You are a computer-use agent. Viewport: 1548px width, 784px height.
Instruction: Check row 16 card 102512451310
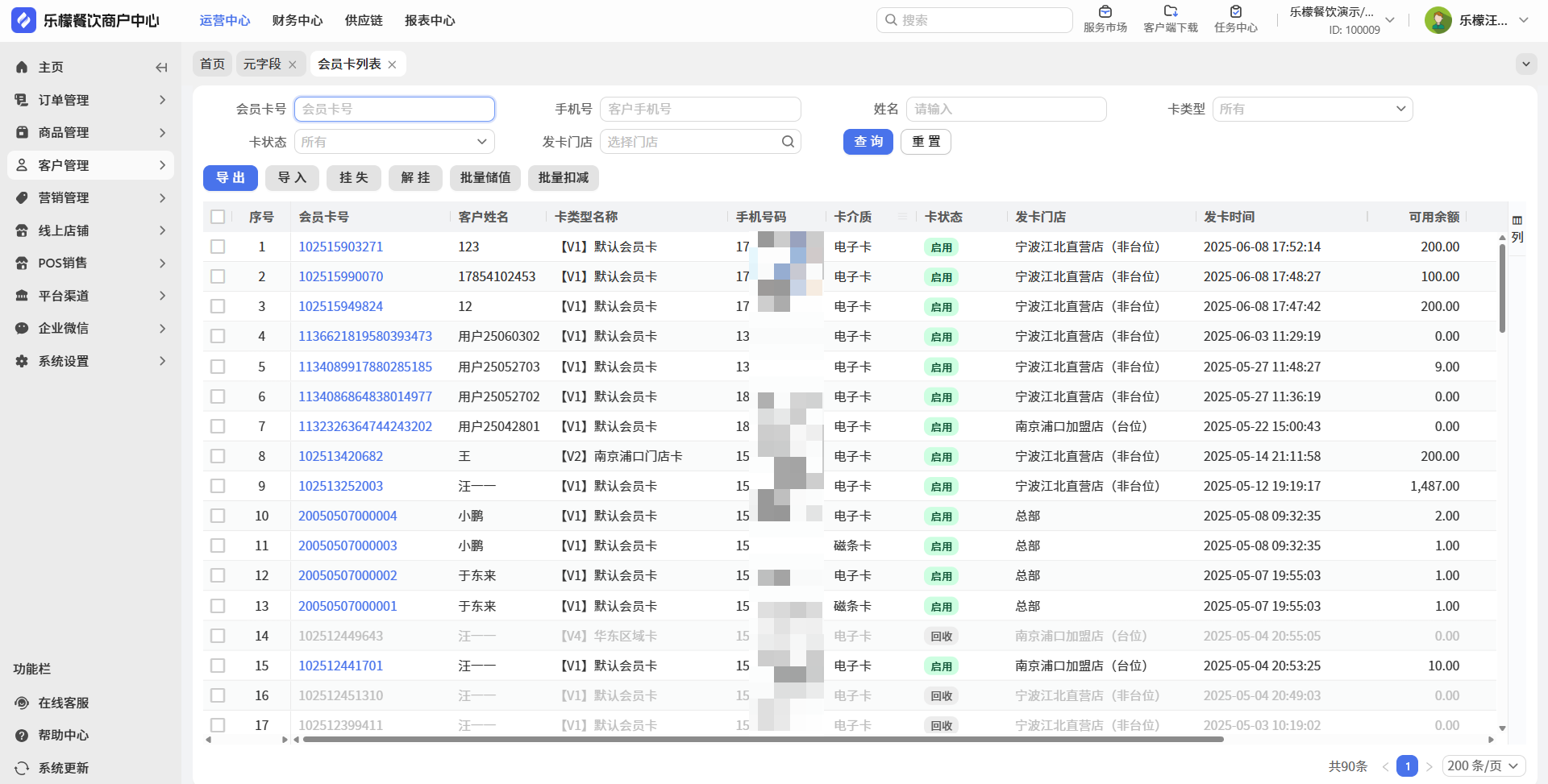[218, 695]
